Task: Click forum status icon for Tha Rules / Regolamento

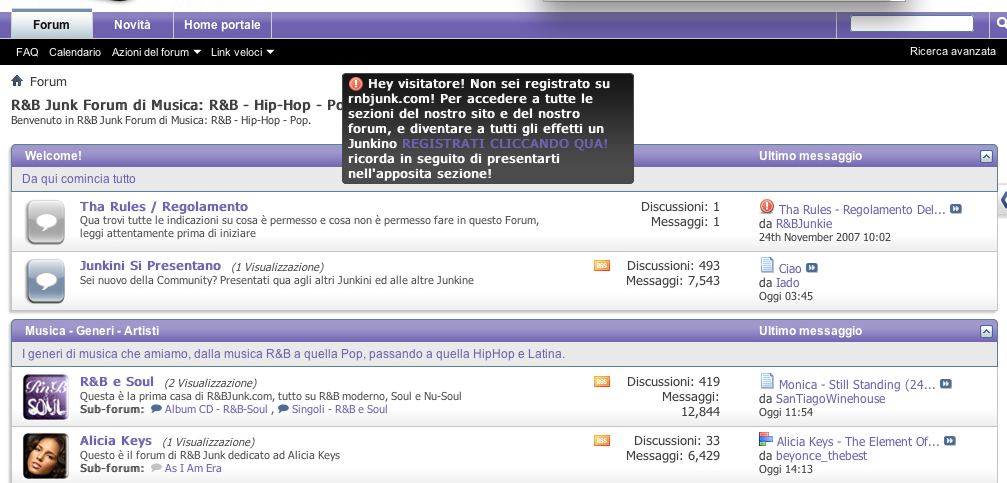Action: [45, 222]
